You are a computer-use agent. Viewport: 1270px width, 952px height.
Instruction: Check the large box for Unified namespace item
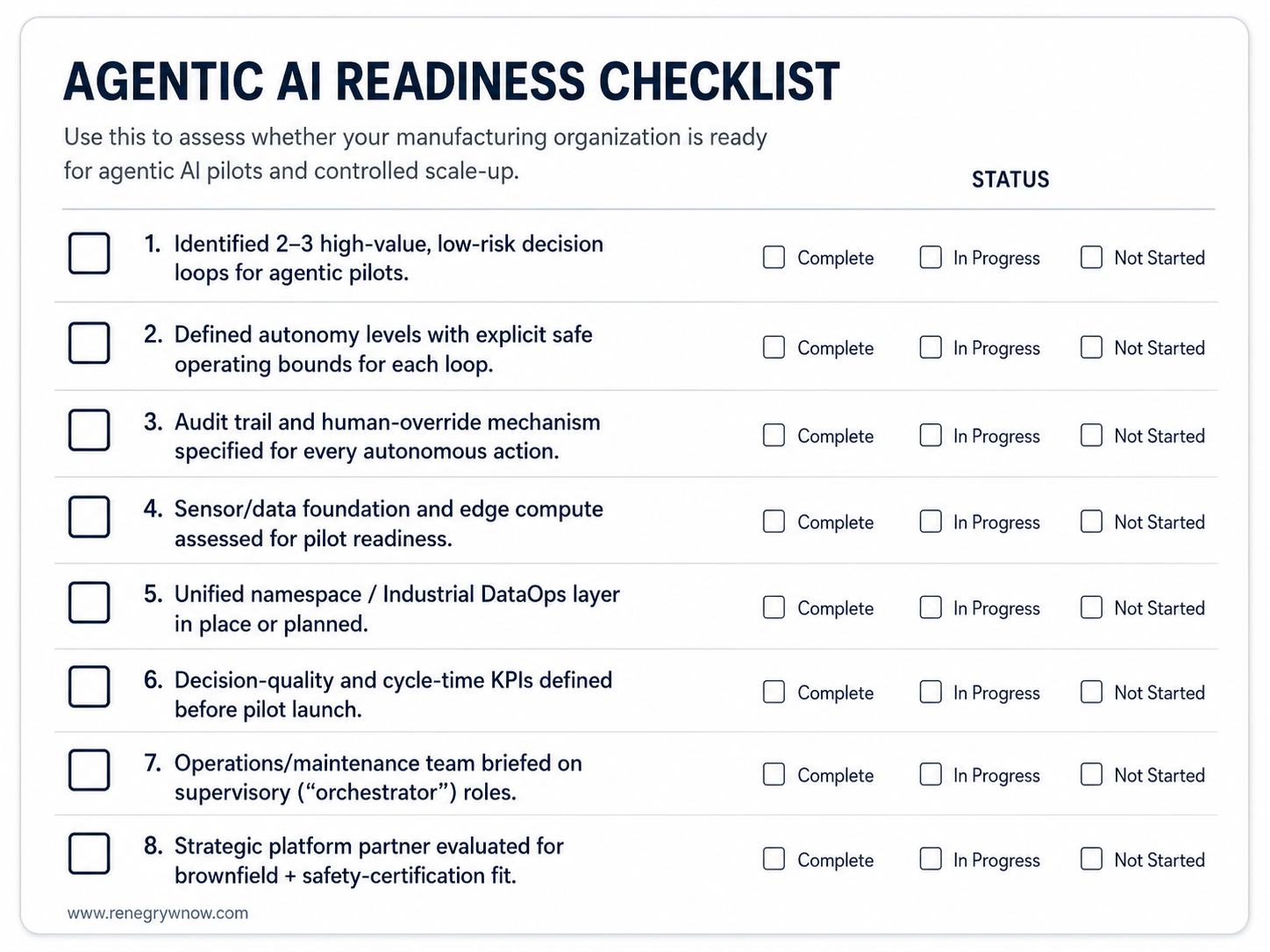coord(89,602)
